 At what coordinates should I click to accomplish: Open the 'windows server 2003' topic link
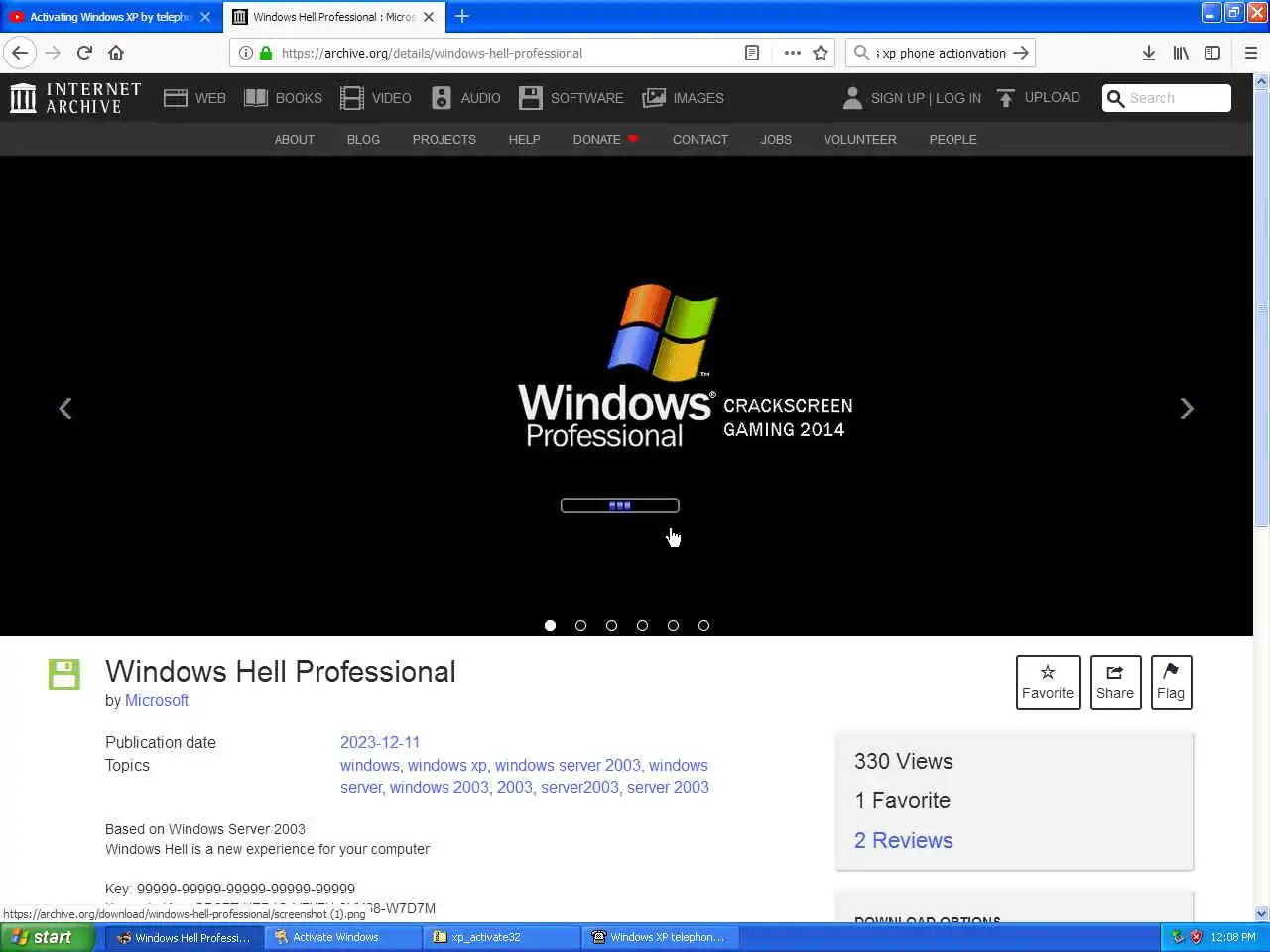[568, 765]
